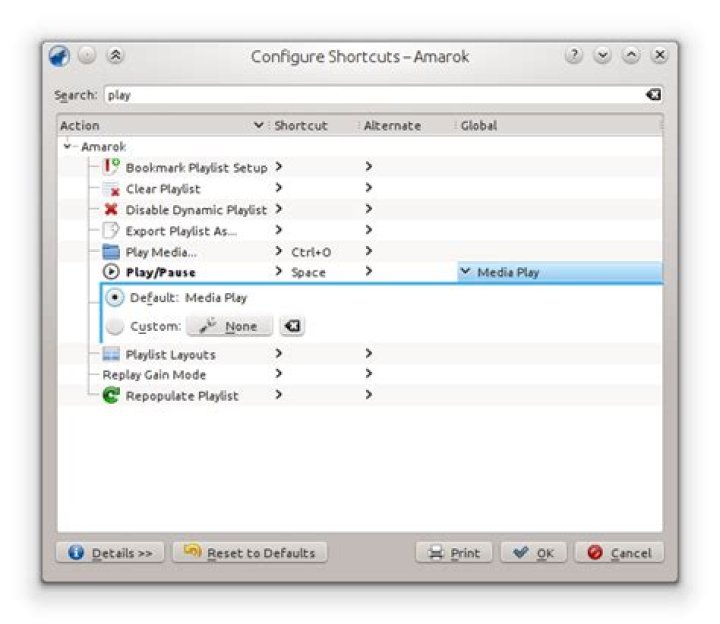Click the Export Playlist As document icon
Screen dimensions: 720x624
pos(111,230)
